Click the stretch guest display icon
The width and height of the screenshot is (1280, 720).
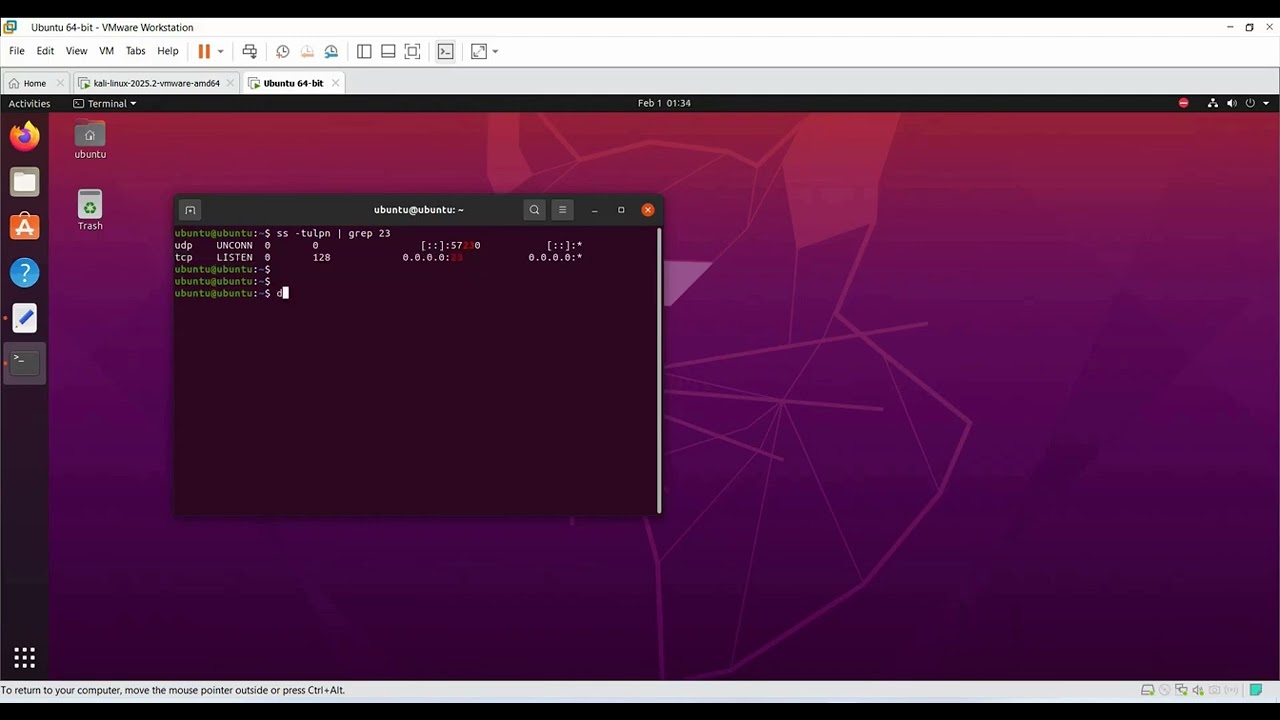(479, 51)
